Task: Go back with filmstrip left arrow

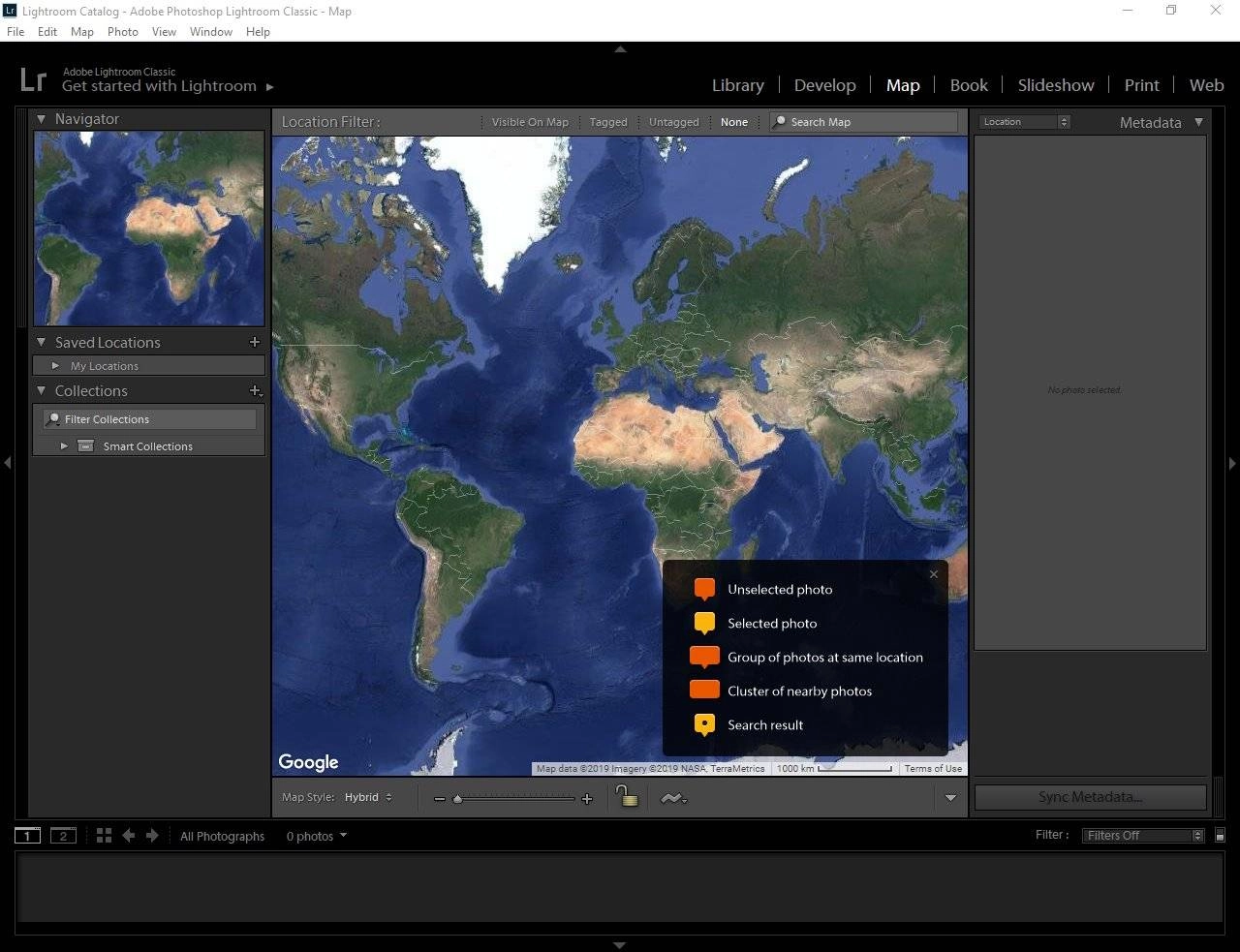Action: (x=128, y=835)
